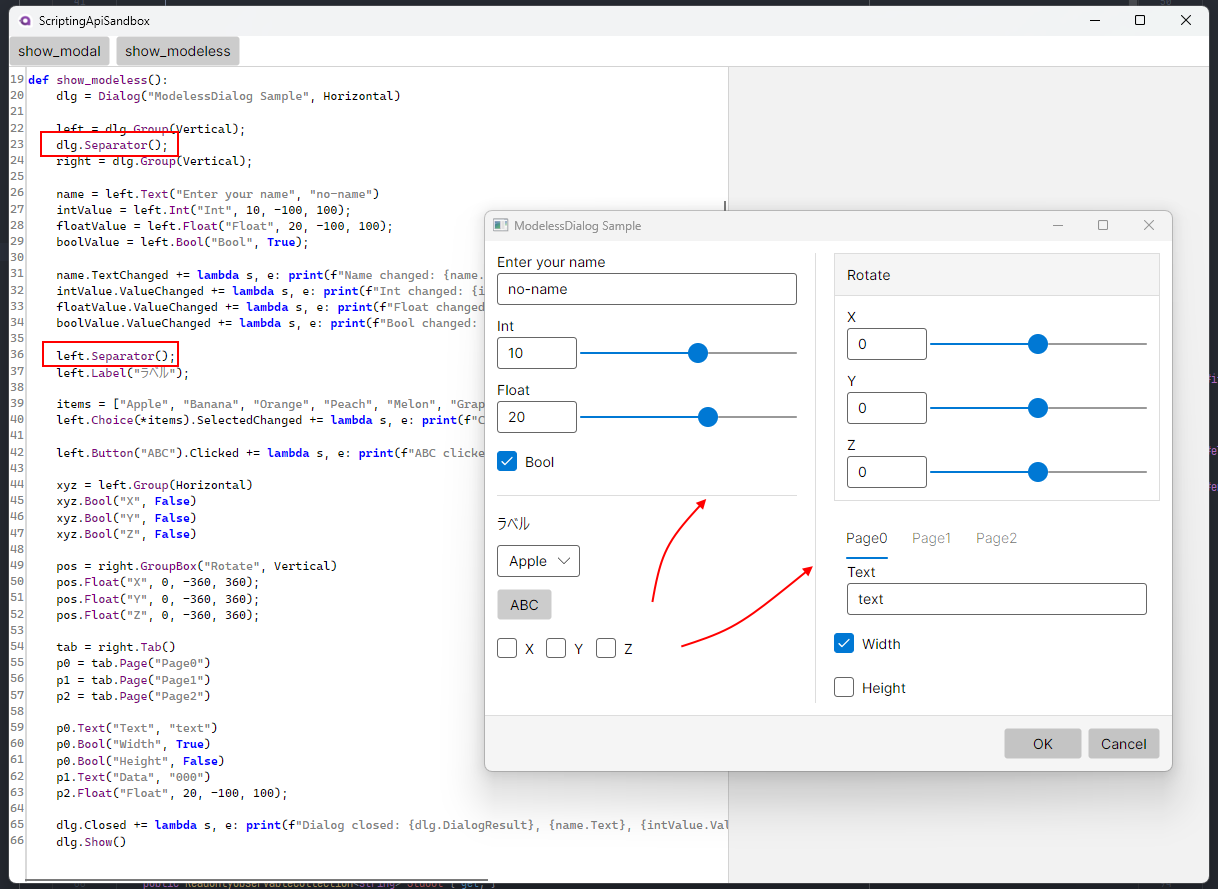1218x889 pixels.
Task: Click the ScriptingApiSandbox app icon in title bar
Action: click(x=25, y=20)
